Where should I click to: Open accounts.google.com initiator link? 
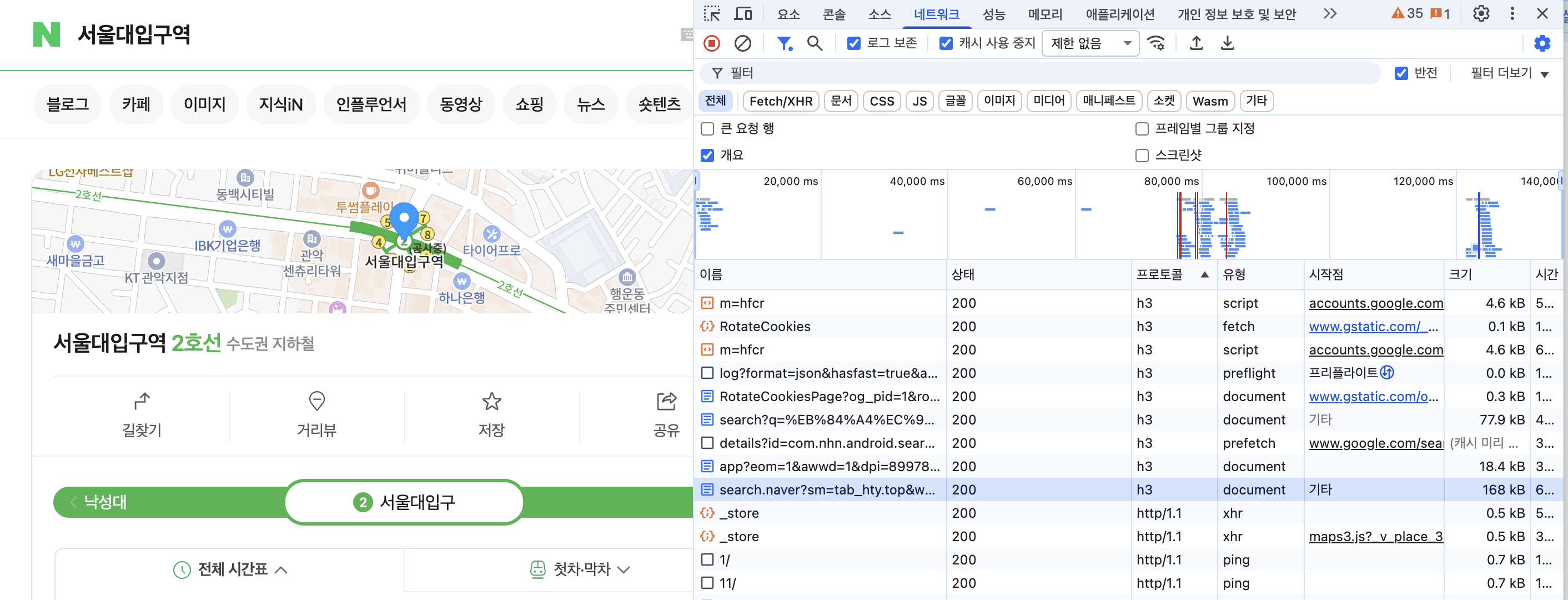[x=1376, y=303]
